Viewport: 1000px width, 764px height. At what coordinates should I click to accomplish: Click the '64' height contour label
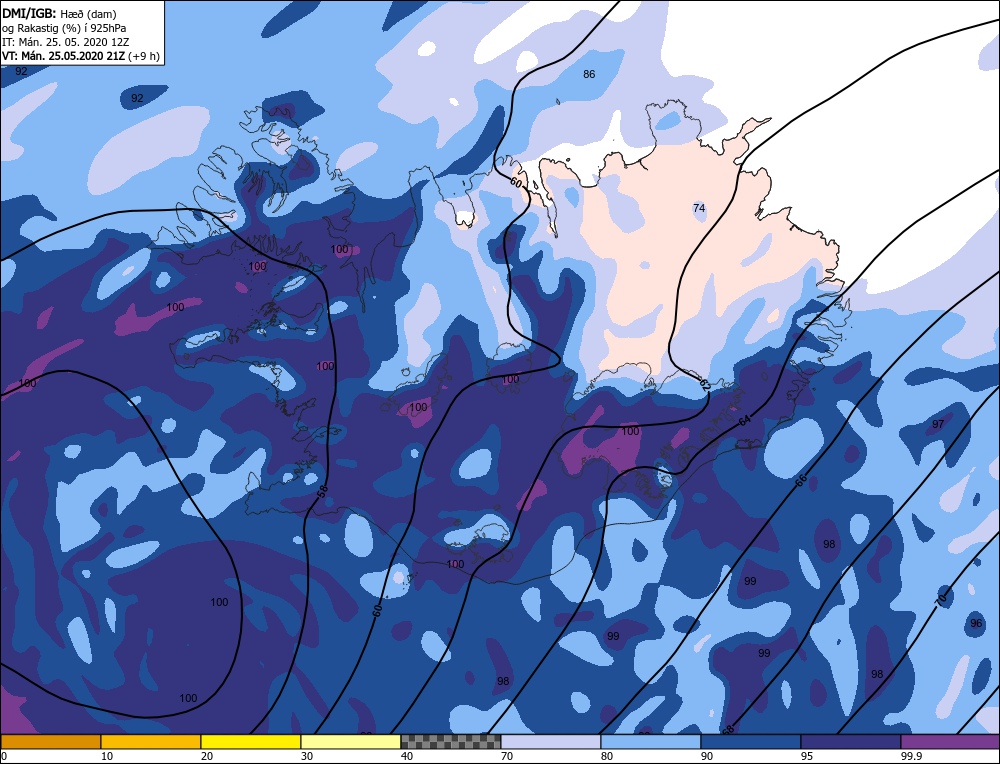click(x=745, y=421)
